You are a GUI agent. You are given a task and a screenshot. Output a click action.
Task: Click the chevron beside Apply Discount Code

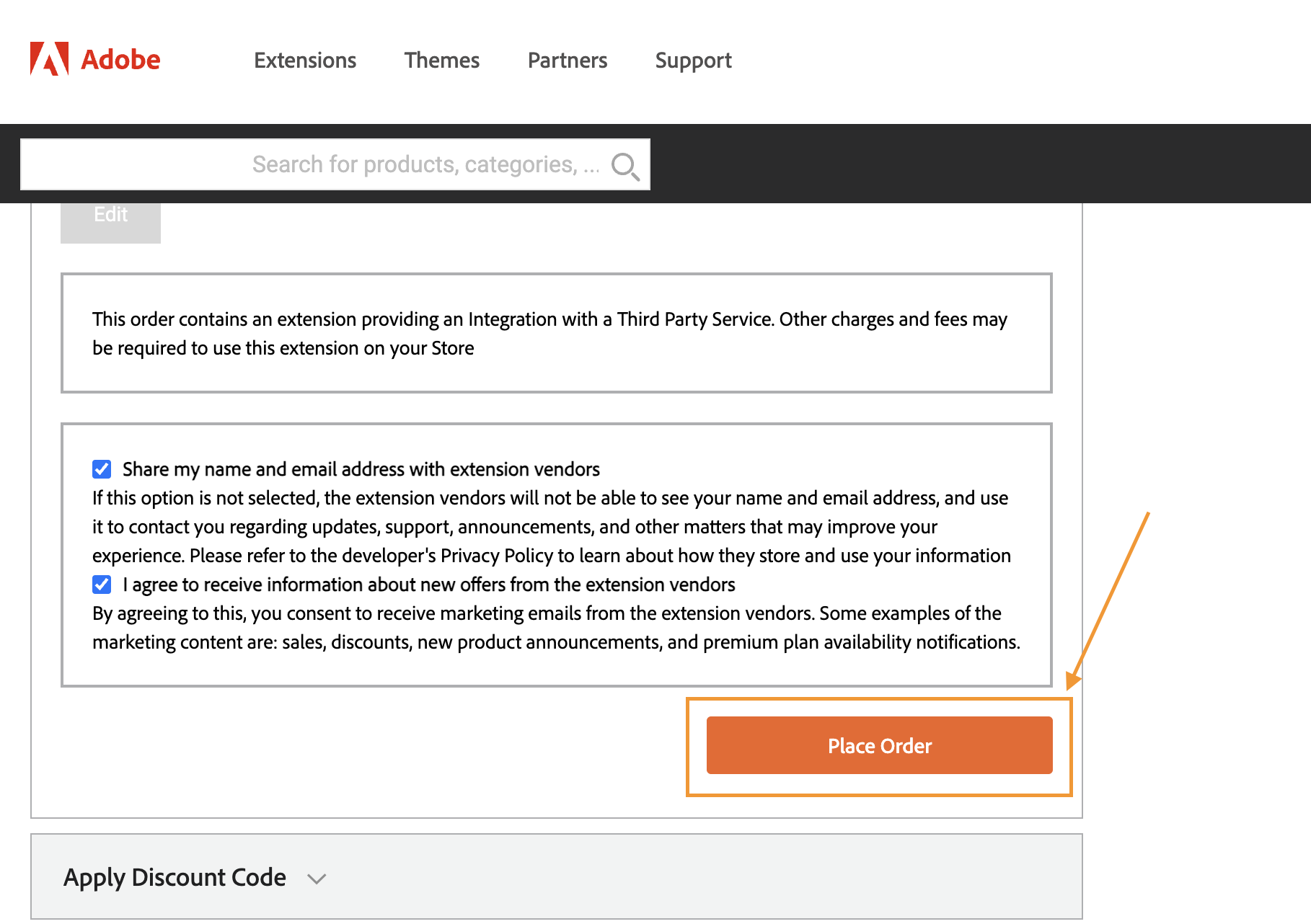pyautogui.click(x=316, y=879)
